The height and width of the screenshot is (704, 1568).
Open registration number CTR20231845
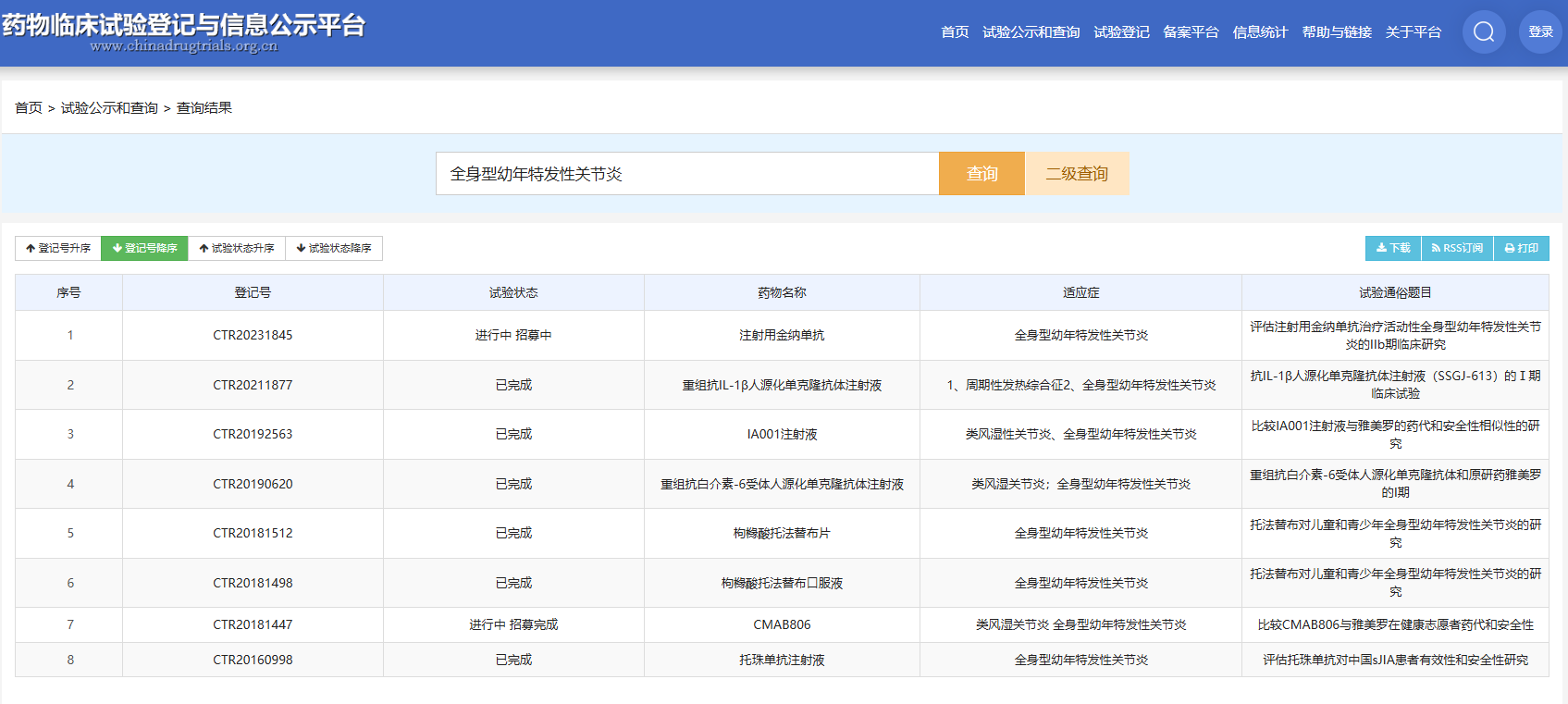(x=253, y=335)
